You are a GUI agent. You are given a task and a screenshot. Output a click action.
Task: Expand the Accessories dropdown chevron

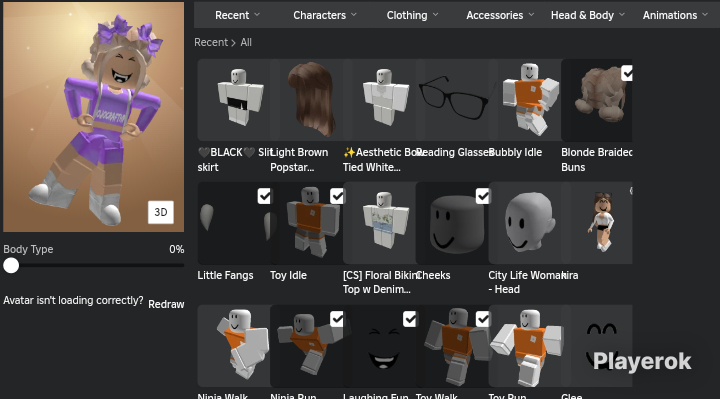pyautogui.click(x=531, y=15)
